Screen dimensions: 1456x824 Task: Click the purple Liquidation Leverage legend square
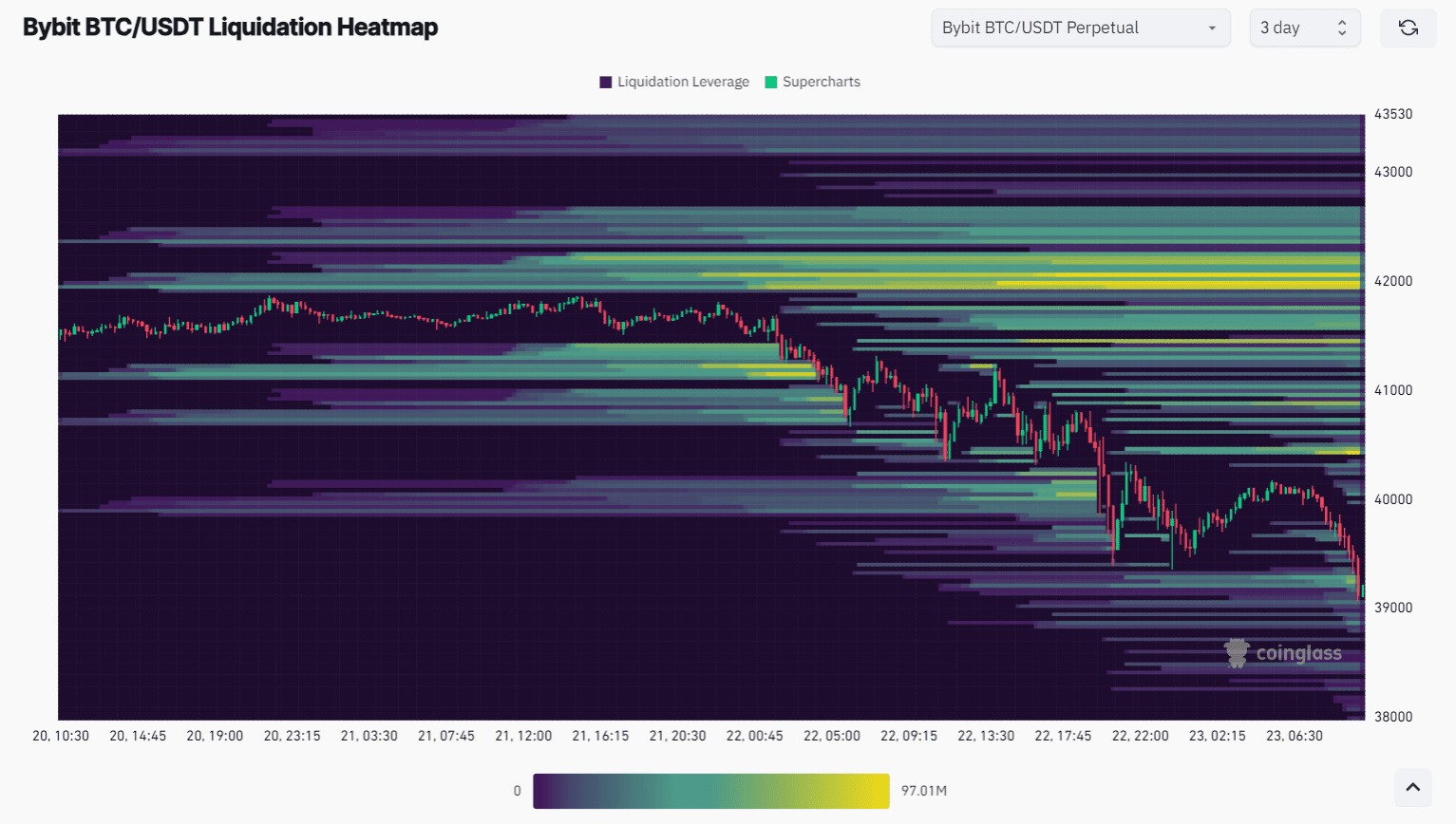(x=606, y=82)
